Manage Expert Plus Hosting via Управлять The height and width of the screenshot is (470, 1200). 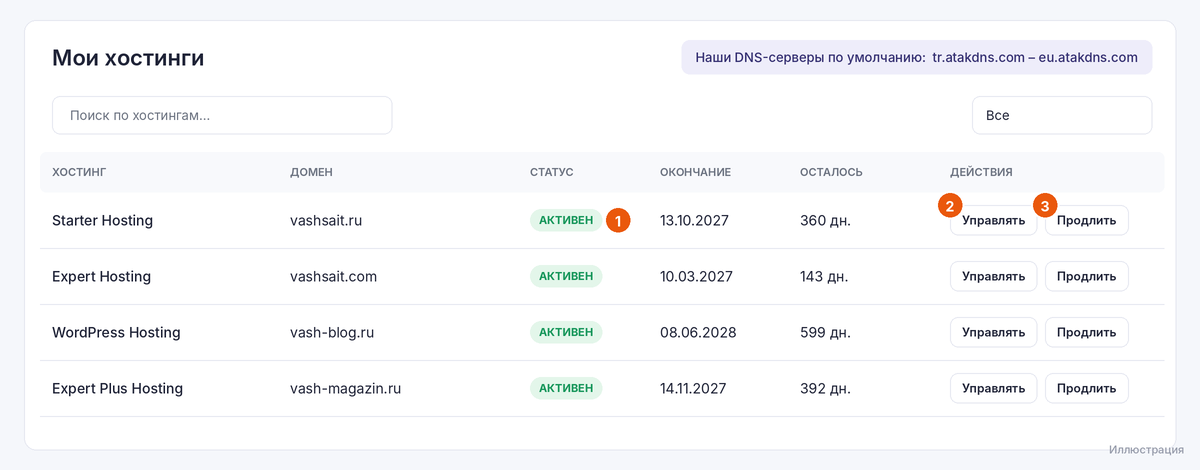993,388
